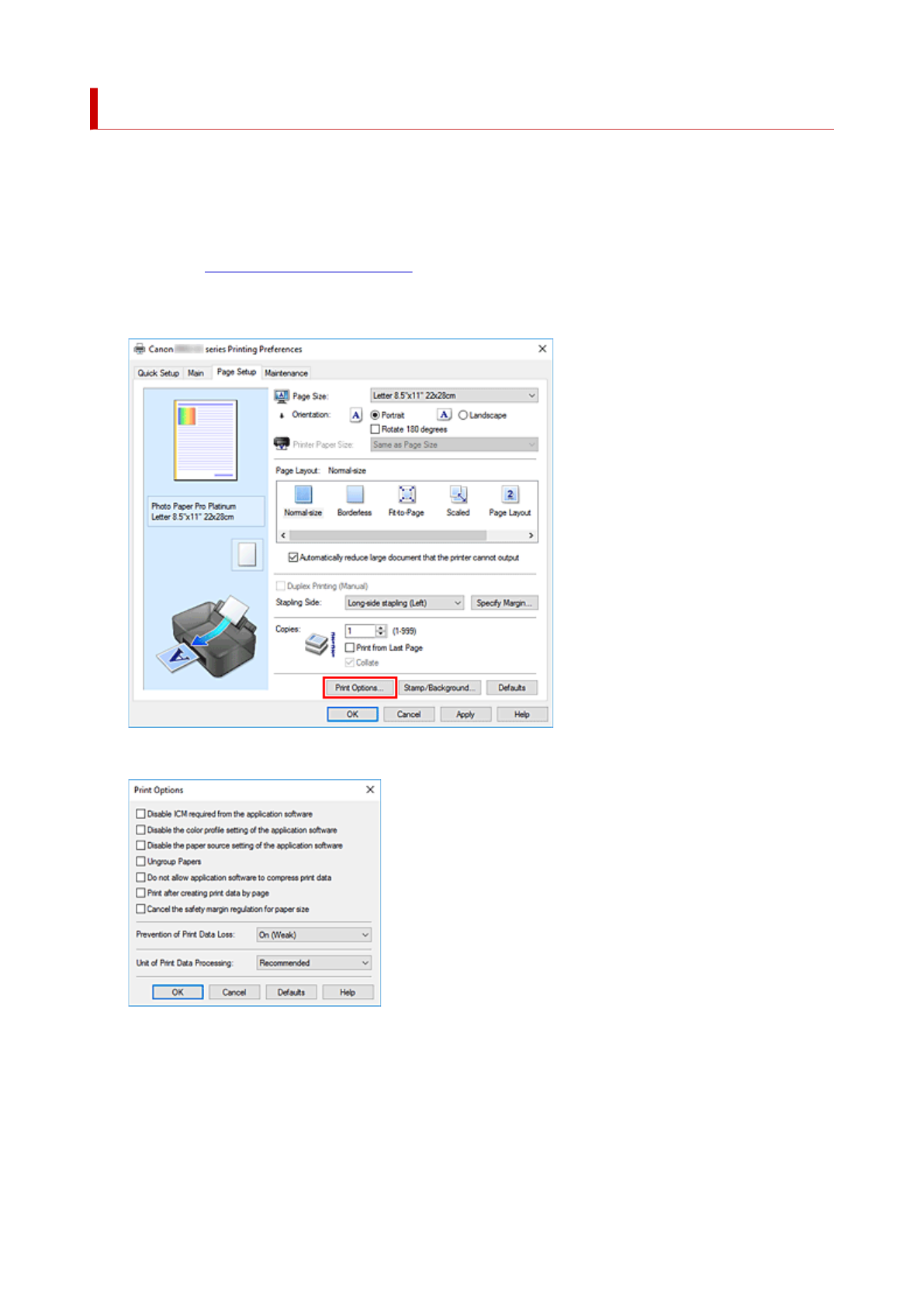The height and width of the screenshot is (1307, 924).
Task: Select the Landscape radio button
Action: [x=463, y=415]
